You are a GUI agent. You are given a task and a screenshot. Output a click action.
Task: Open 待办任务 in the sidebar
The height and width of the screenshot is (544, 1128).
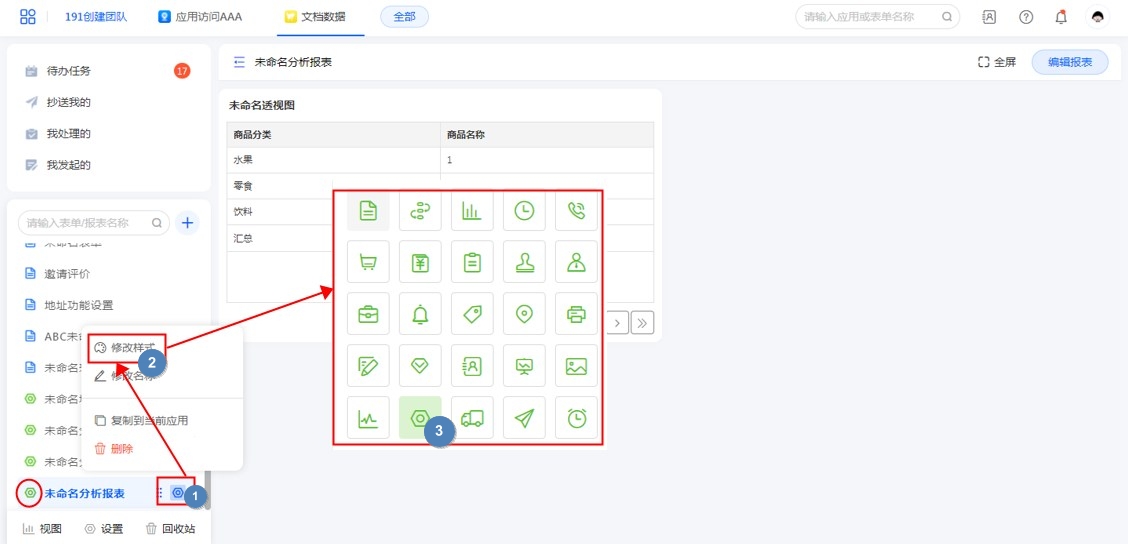point(69,71)
